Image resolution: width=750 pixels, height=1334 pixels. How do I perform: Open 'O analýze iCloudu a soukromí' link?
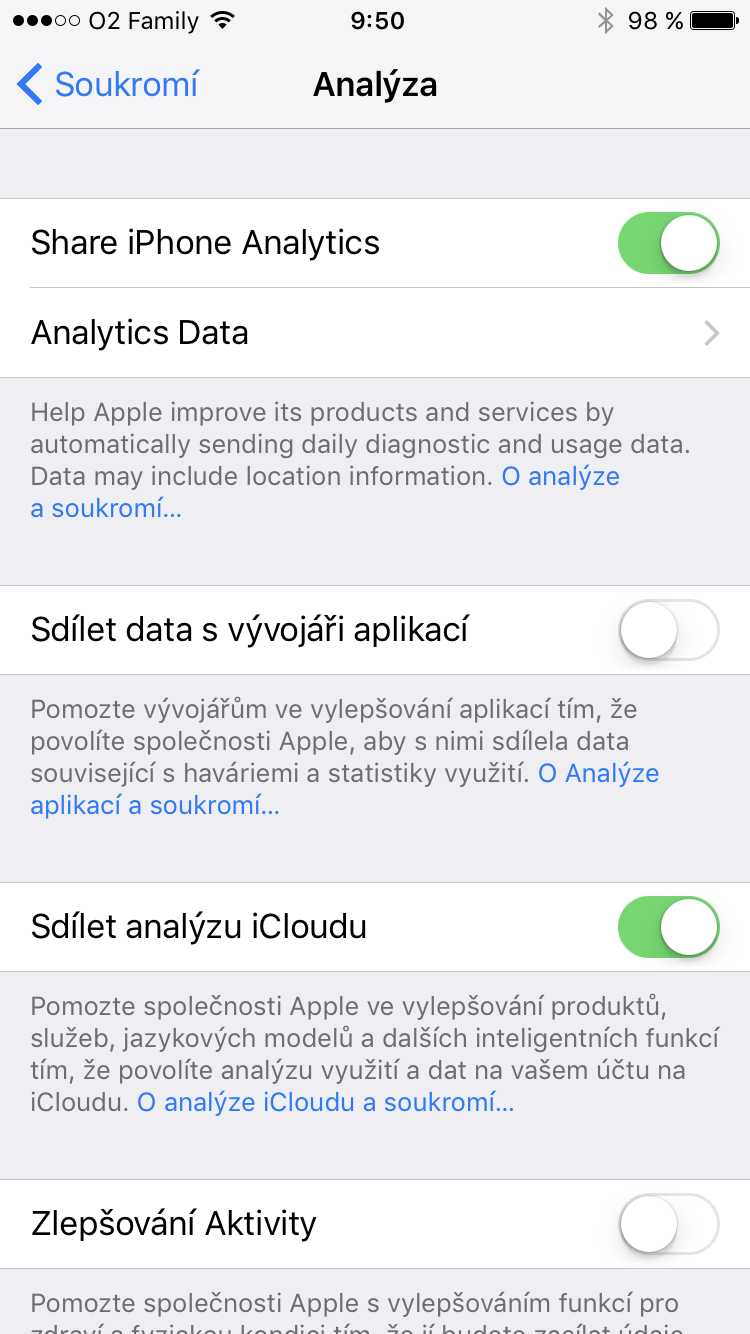(x=325, y=1103)
